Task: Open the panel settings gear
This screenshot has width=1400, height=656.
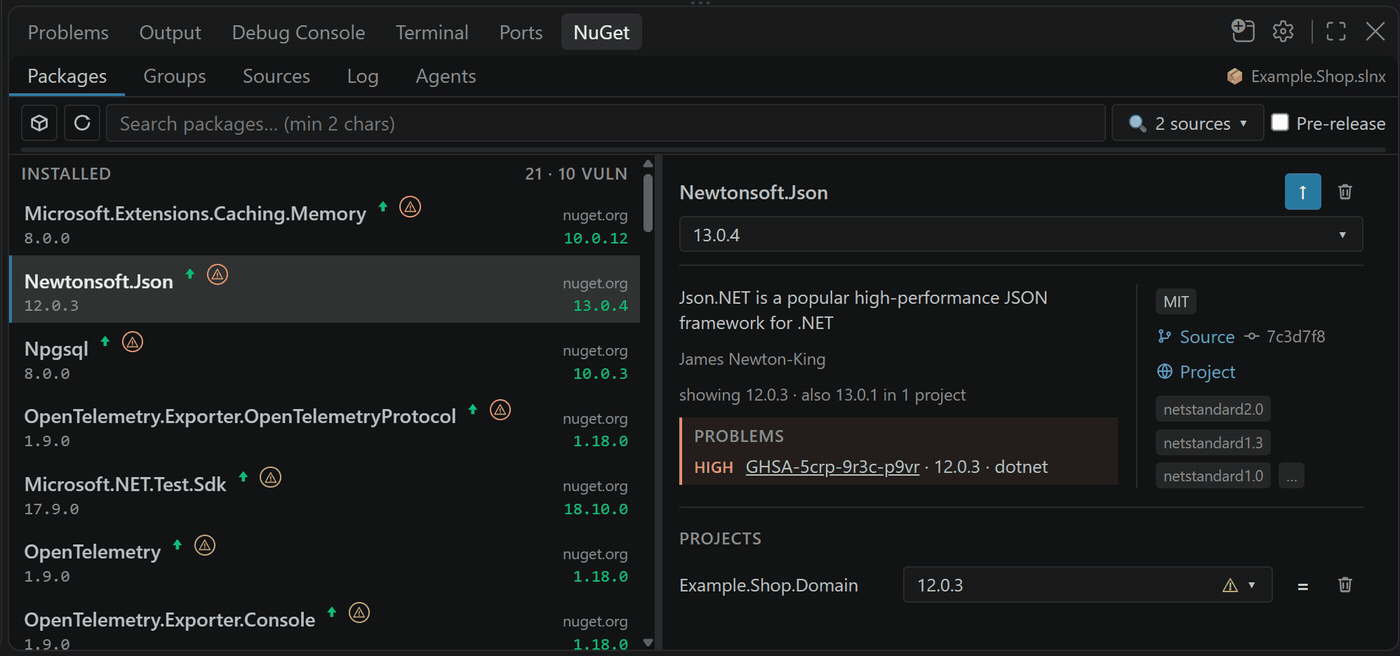Action: pyautogui.click(x=1283, y=31)
